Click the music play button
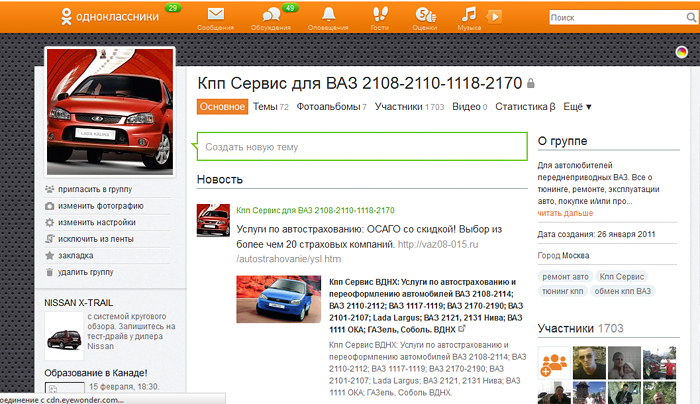The image size is (700, 404). [494, 17]
